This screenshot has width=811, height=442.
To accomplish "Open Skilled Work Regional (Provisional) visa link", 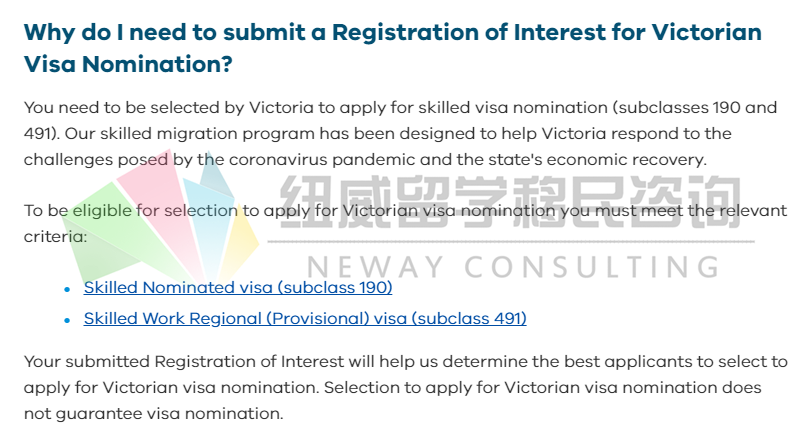I will (x=305, y=318).
